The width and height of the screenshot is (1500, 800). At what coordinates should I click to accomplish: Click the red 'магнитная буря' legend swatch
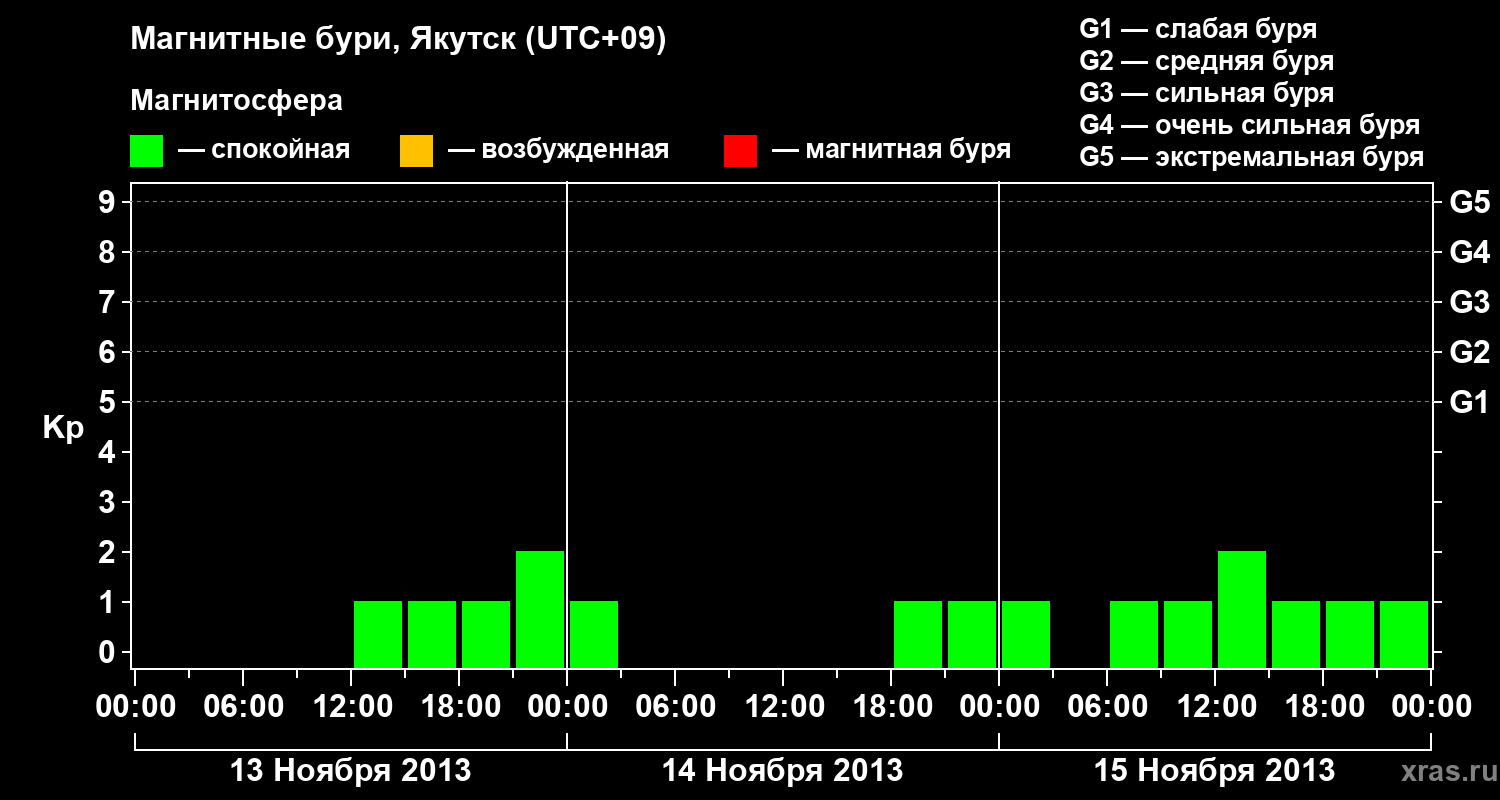[x=740, y=151]
